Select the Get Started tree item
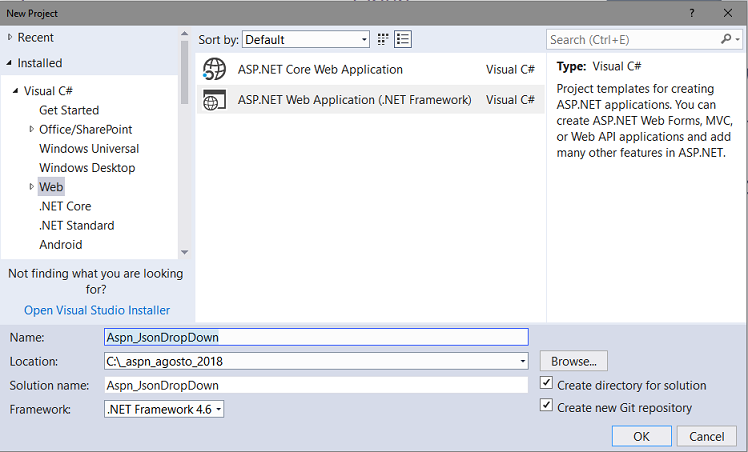Screen dimensions: 748x452 (x=69, y=110)
